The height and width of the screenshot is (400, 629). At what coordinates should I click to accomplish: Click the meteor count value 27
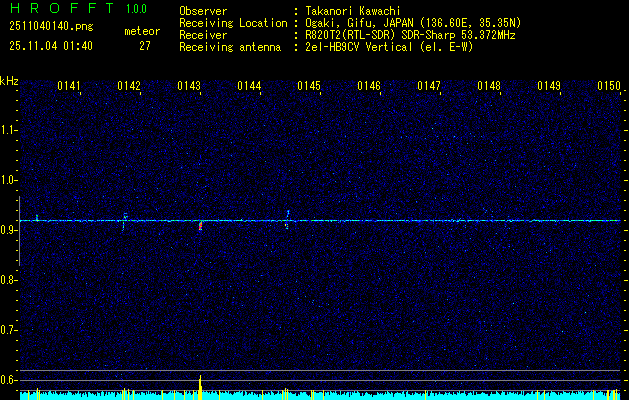145,46
